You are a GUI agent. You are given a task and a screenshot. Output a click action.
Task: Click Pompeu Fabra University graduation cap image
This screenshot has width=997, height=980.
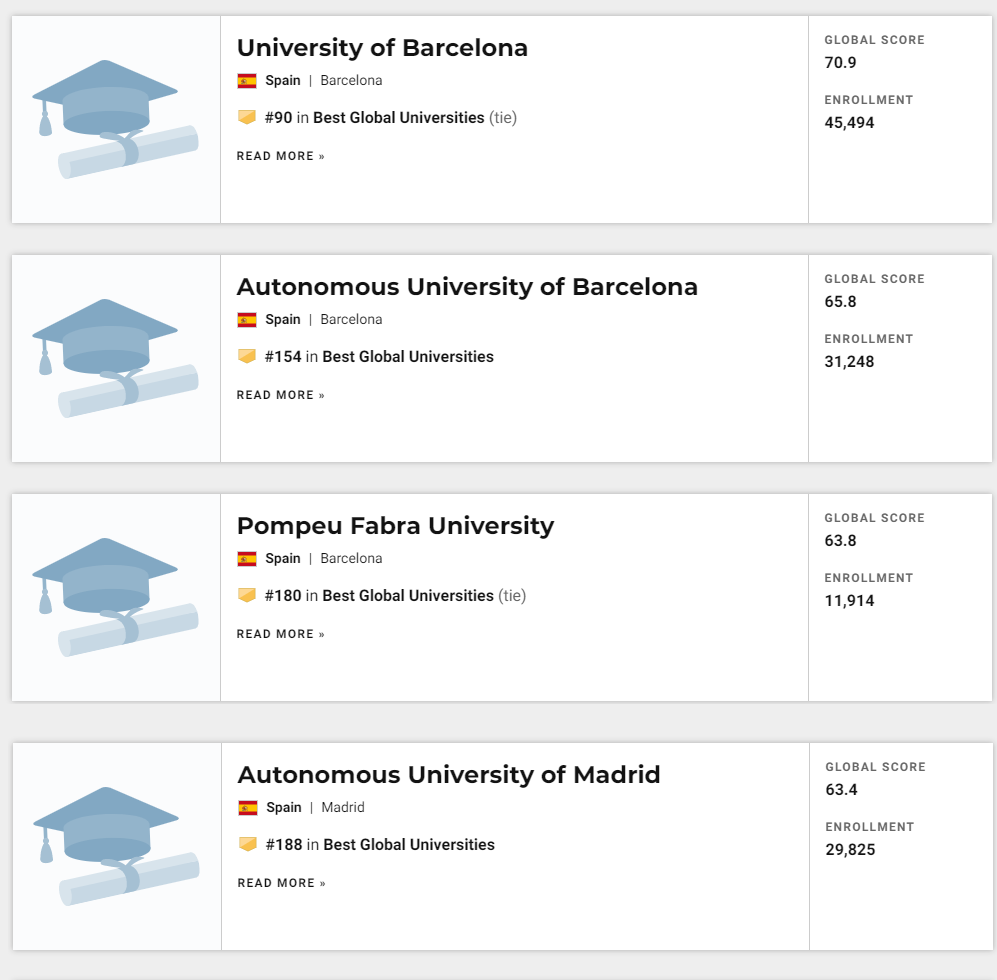point(116,598)
